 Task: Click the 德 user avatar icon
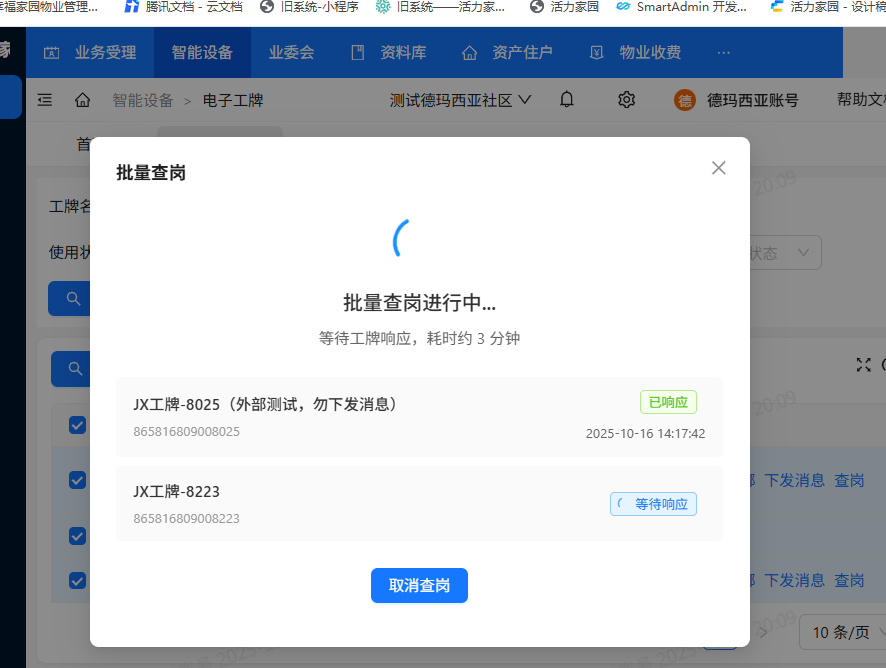(685, 100)
